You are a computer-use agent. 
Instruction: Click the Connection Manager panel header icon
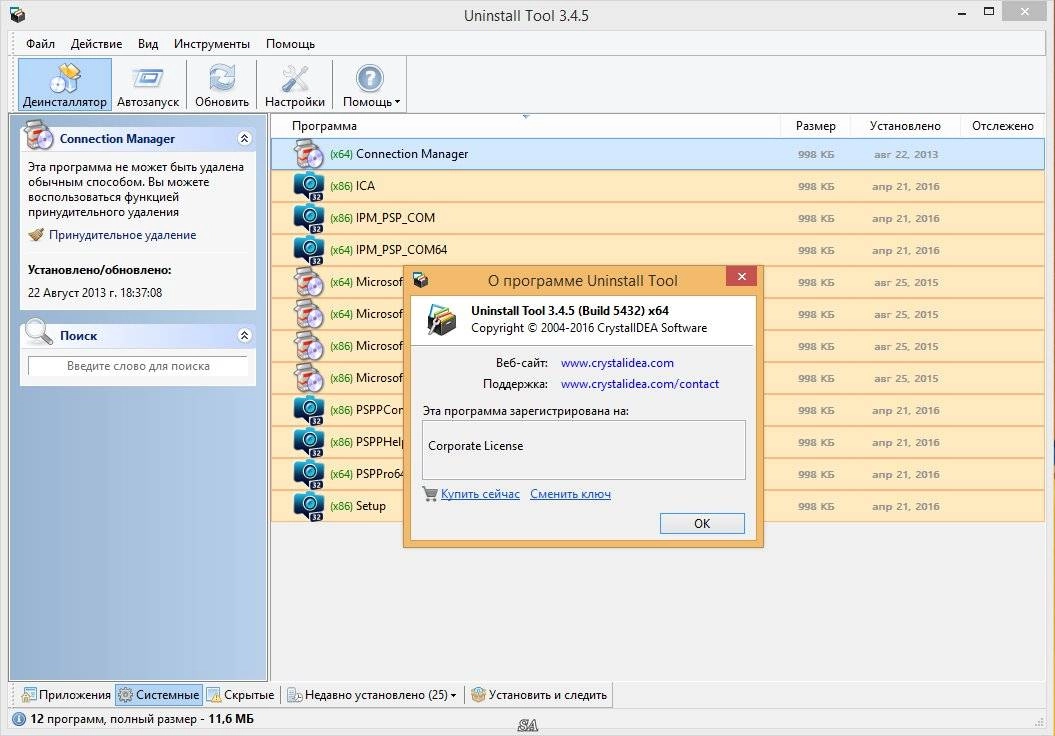(38, 136)
